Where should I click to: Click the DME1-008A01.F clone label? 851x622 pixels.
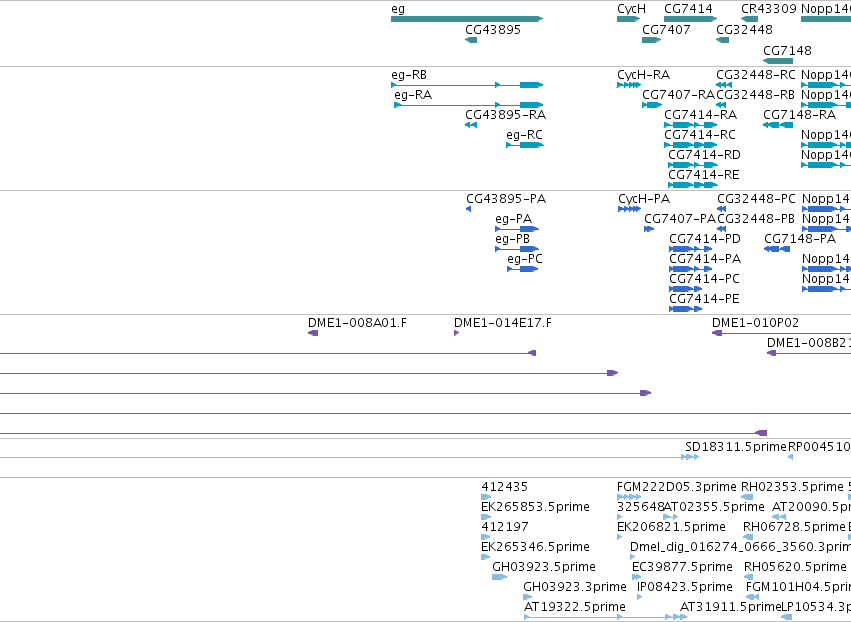coord(357,323)
